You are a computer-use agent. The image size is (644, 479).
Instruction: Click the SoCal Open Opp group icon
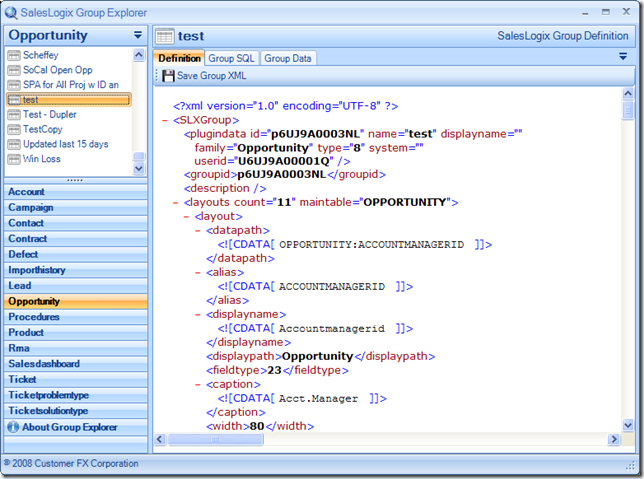pos(14,70)
